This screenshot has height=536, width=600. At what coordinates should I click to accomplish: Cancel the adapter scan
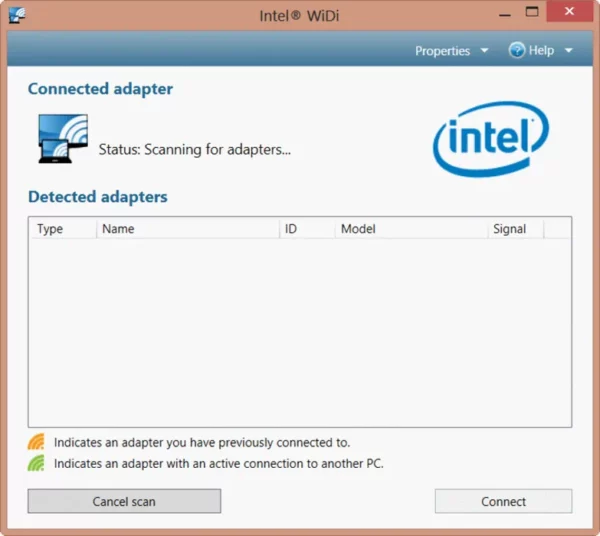124,501
